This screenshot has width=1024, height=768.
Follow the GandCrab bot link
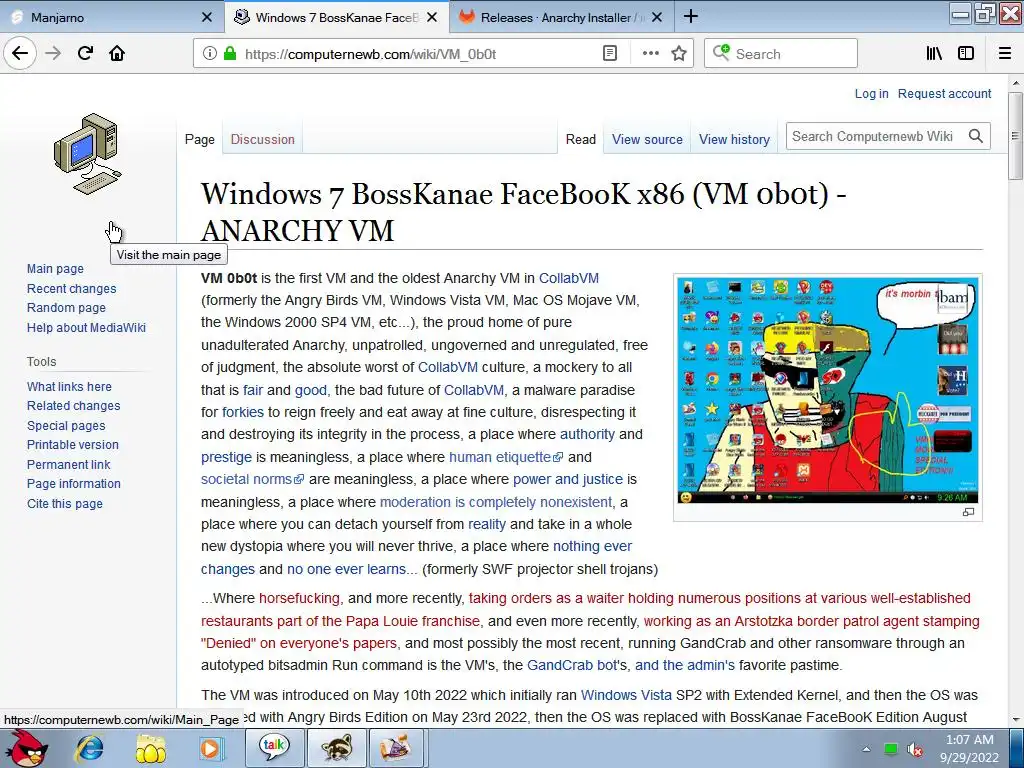[573, 665]
